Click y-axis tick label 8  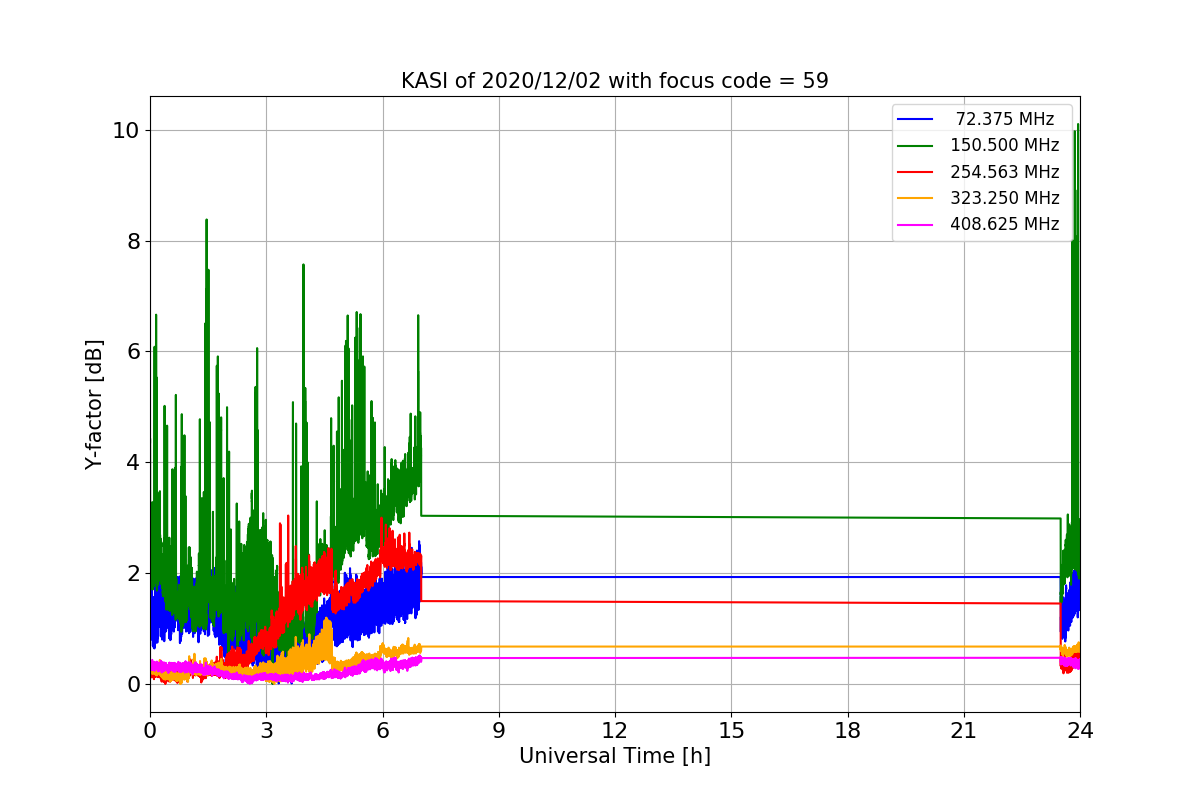pos(132,241)
